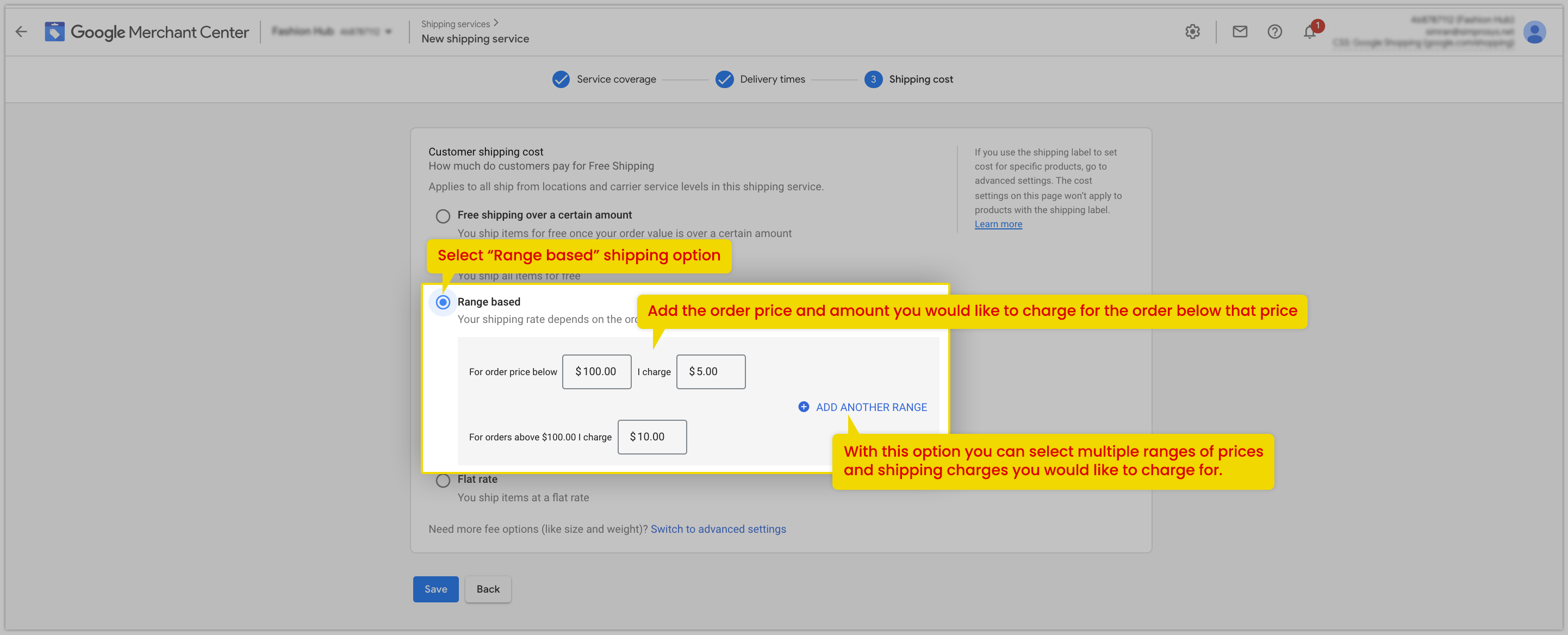The height and width of the screenshot is (635, 1568).
Task: Click the Range based label text
Action: [x=488, y=301]
